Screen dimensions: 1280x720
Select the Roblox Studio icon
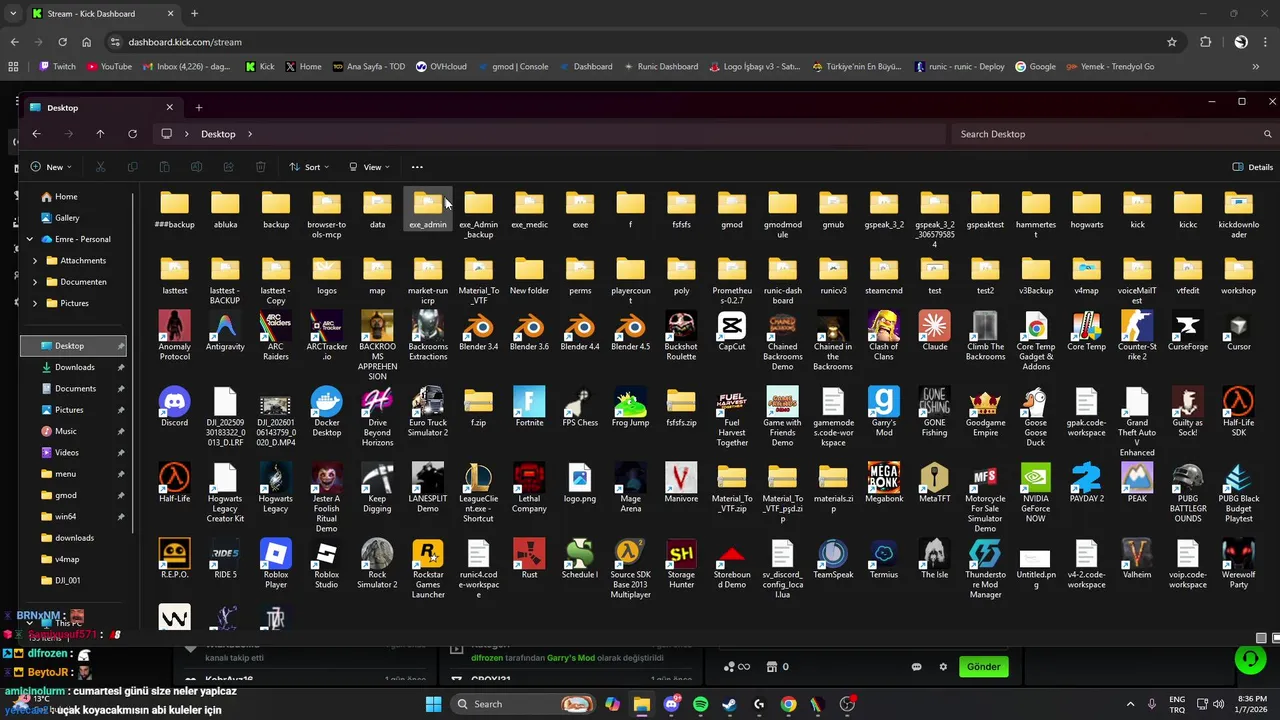(x=326, y=564)
